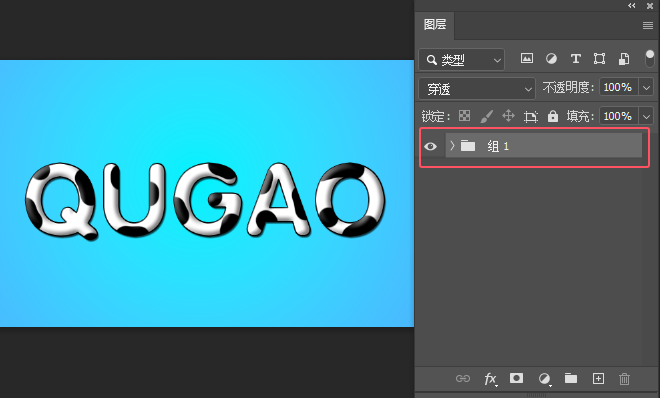Filter layers by pixel image type
The image size is (660, 398).
(x=527, y=58)
